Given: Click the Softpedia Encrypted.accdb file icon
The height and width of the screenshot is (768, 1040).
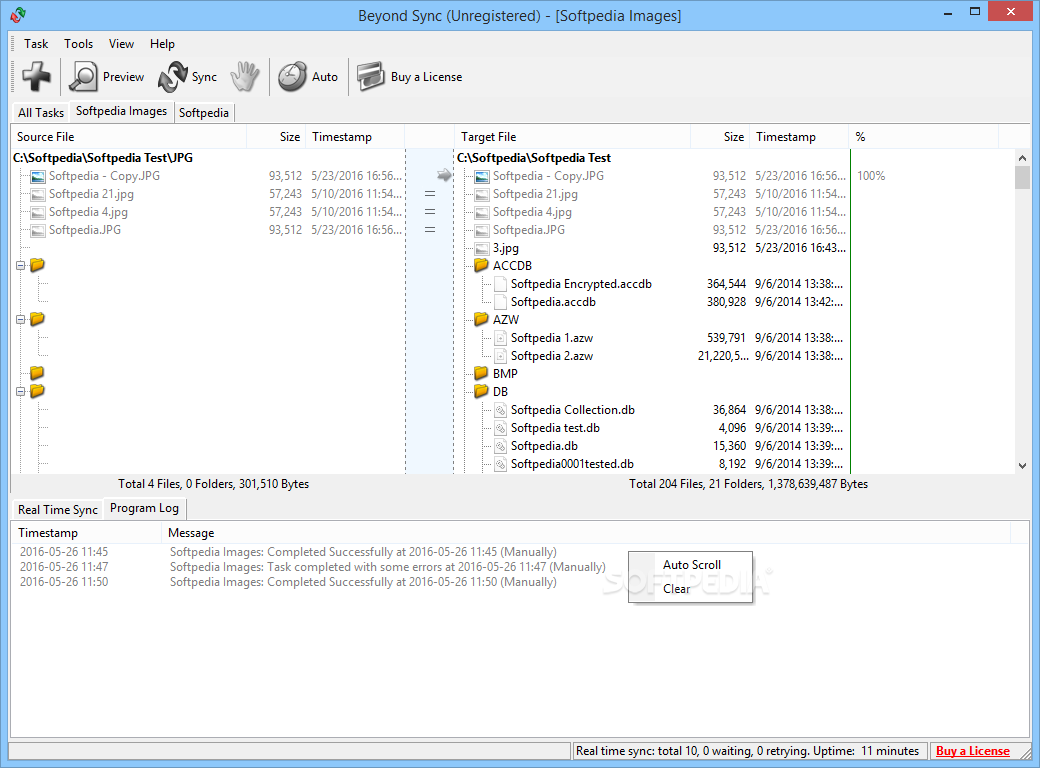Looking at the screenshot, I should [501, 284].
